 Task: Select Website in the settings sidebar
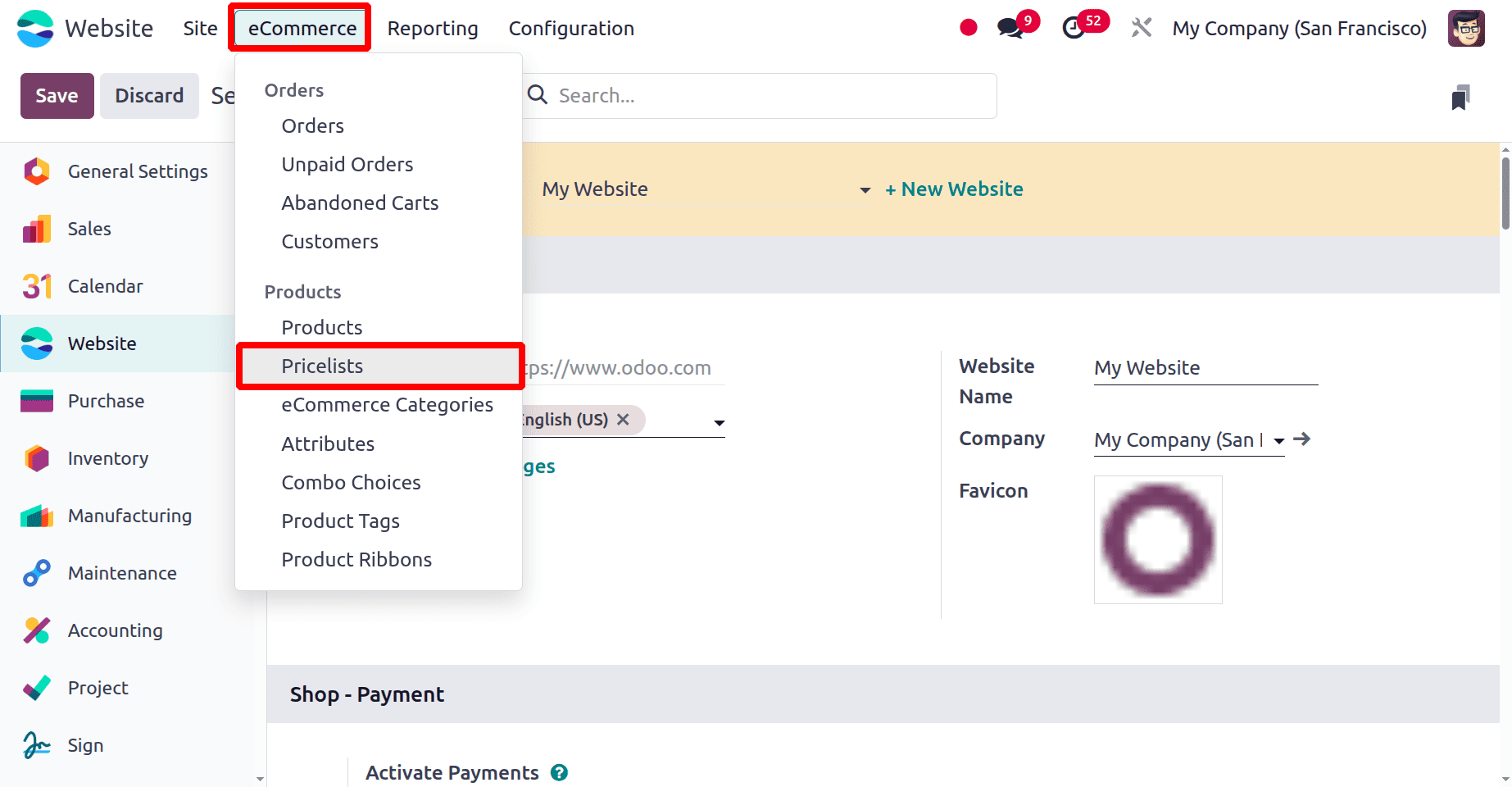(x=119, y=343)
